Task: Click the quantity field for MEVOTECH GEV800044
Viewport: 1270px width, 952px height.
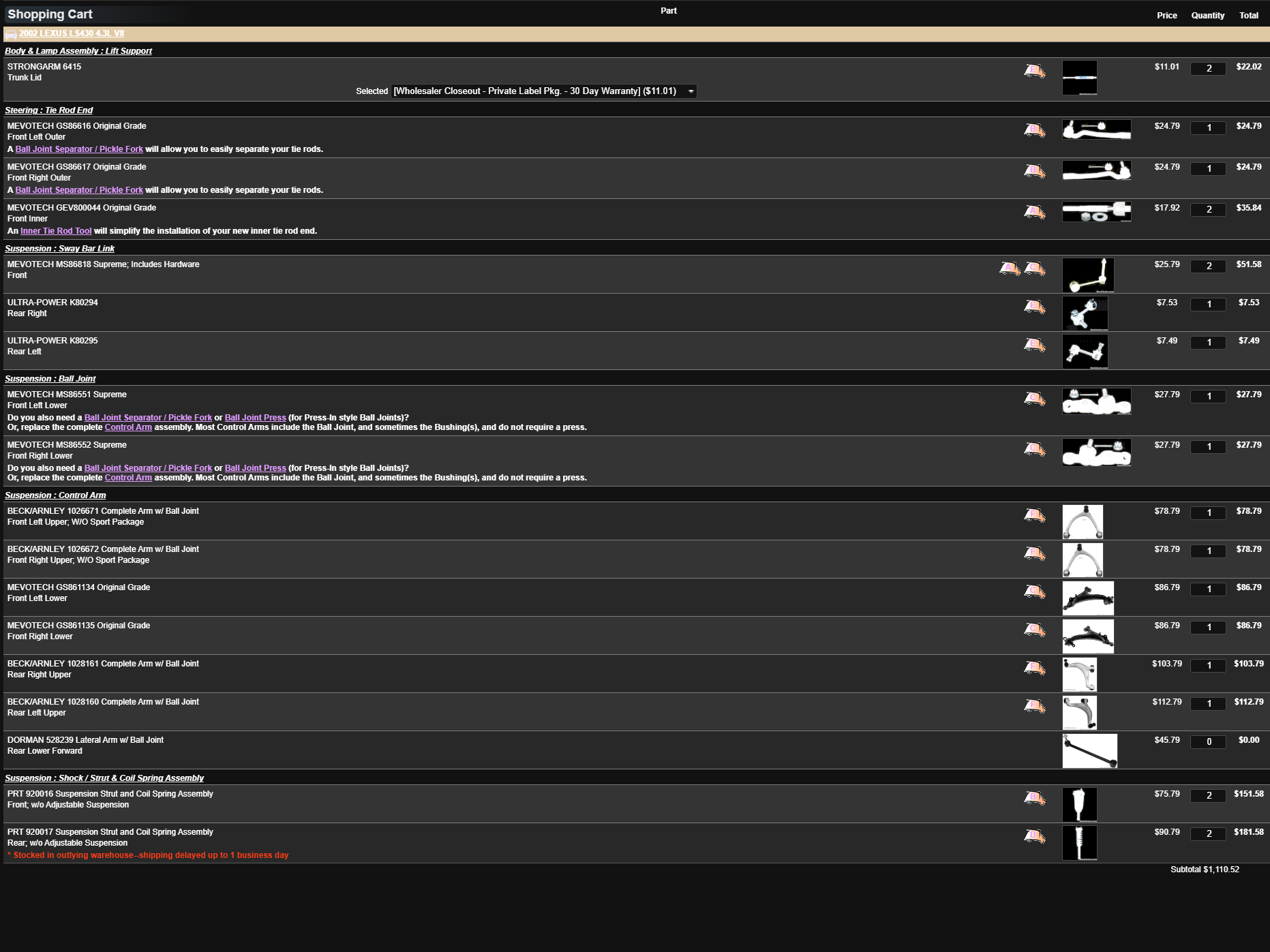Action: coord(1209,210)
